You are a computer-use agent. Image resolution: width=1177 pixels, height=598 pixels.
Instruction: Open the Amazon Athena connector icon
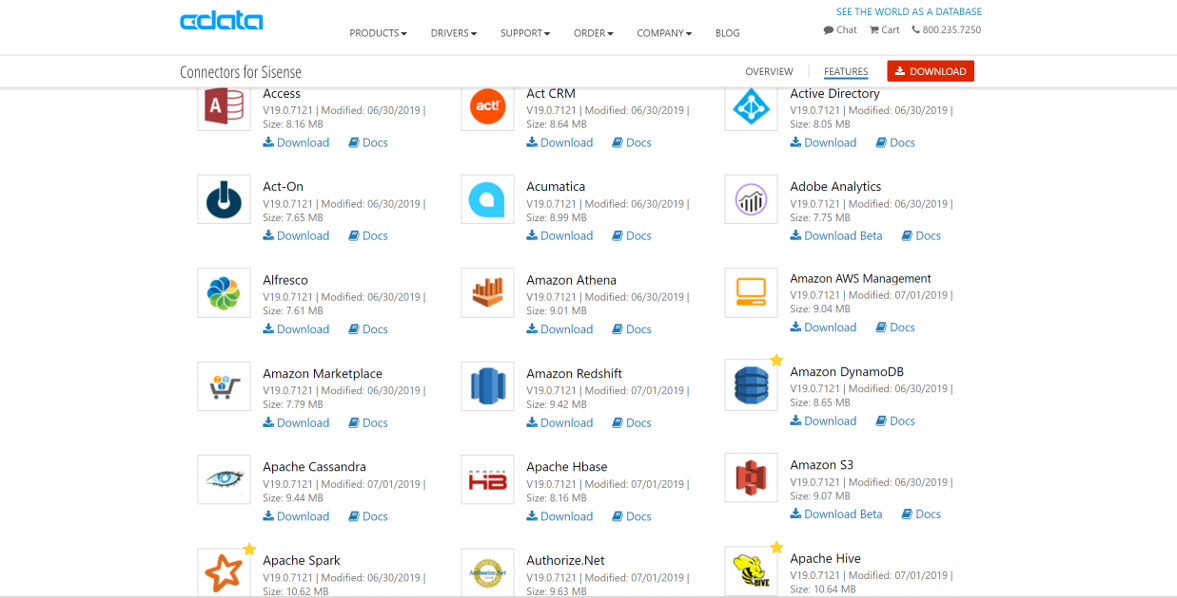coord(487,293)
